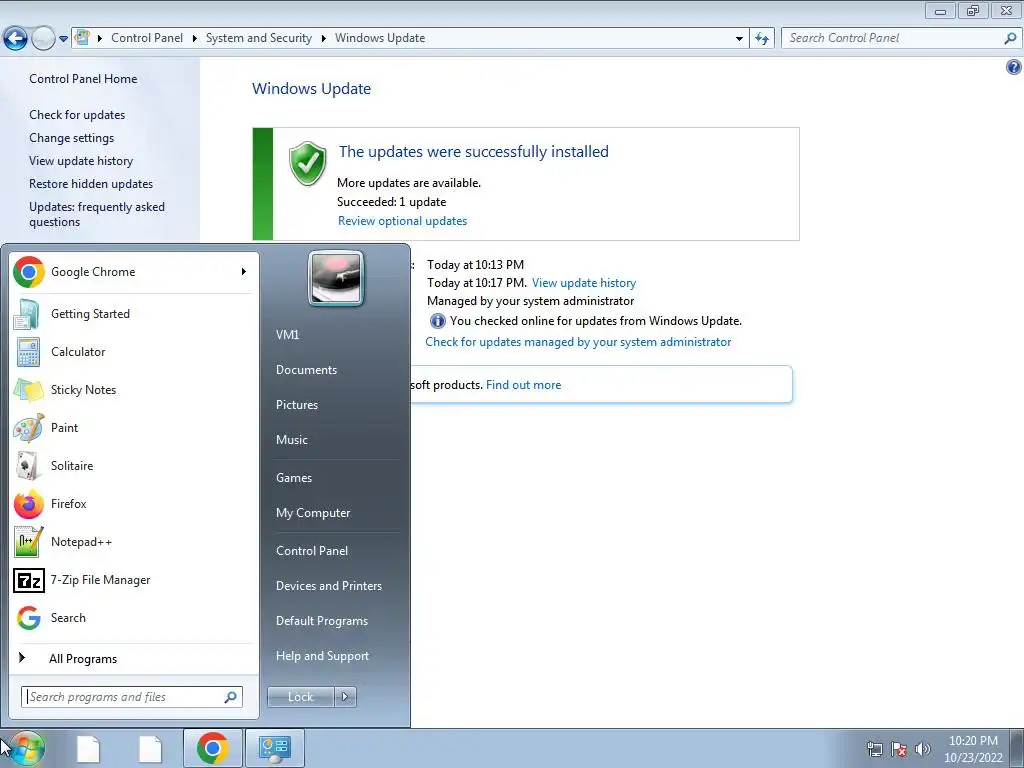Viewport: 1024px width, 768px height.
Task: Launch Firefox icon in Start menu
Action: coord(28,504)
